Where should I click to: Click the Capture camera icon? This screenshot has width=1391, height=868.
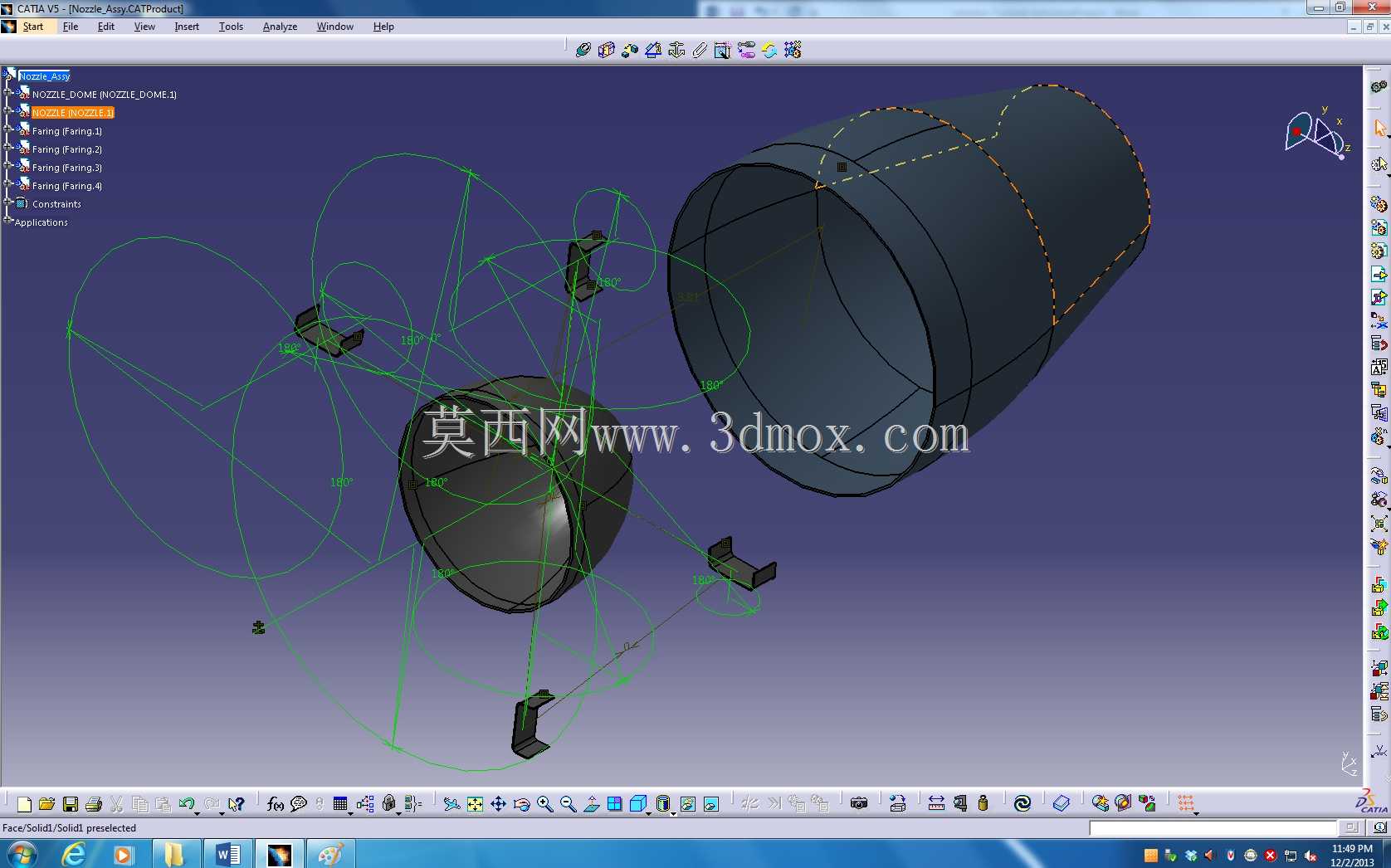pyautogui.click(x=859, y=803)
